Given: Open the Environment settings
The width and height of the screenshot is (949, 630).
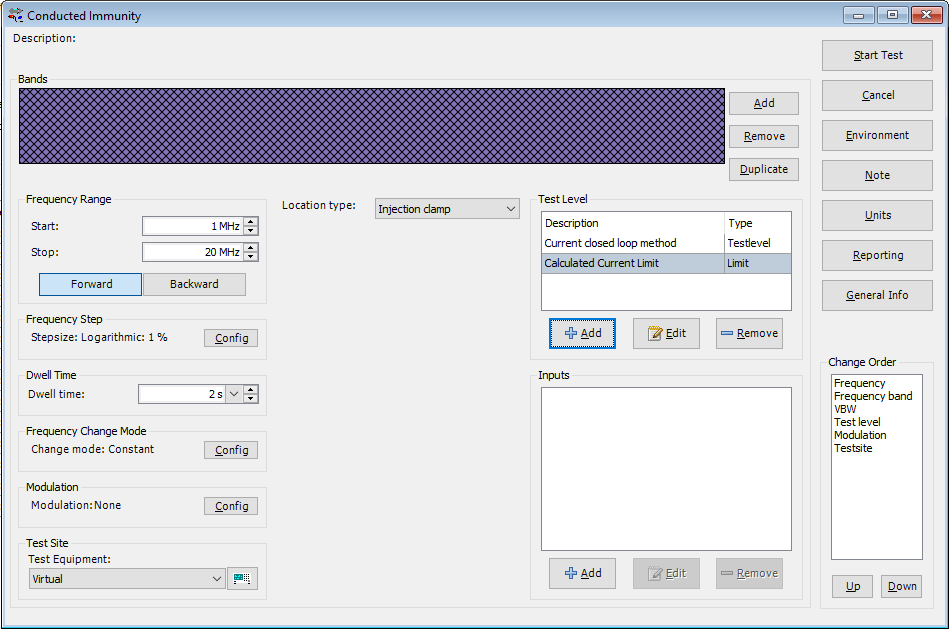Looking at the screenshot, I should (876, 135).
